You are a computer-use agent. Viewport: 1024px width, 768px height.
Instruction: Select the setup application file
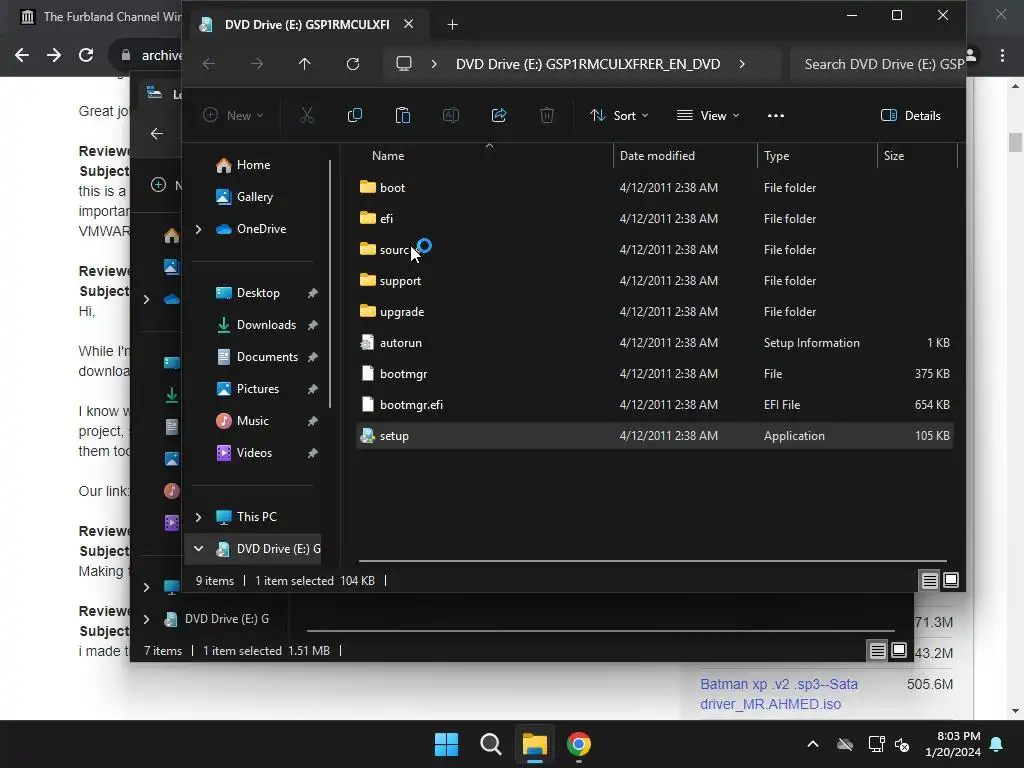point(654,436)
